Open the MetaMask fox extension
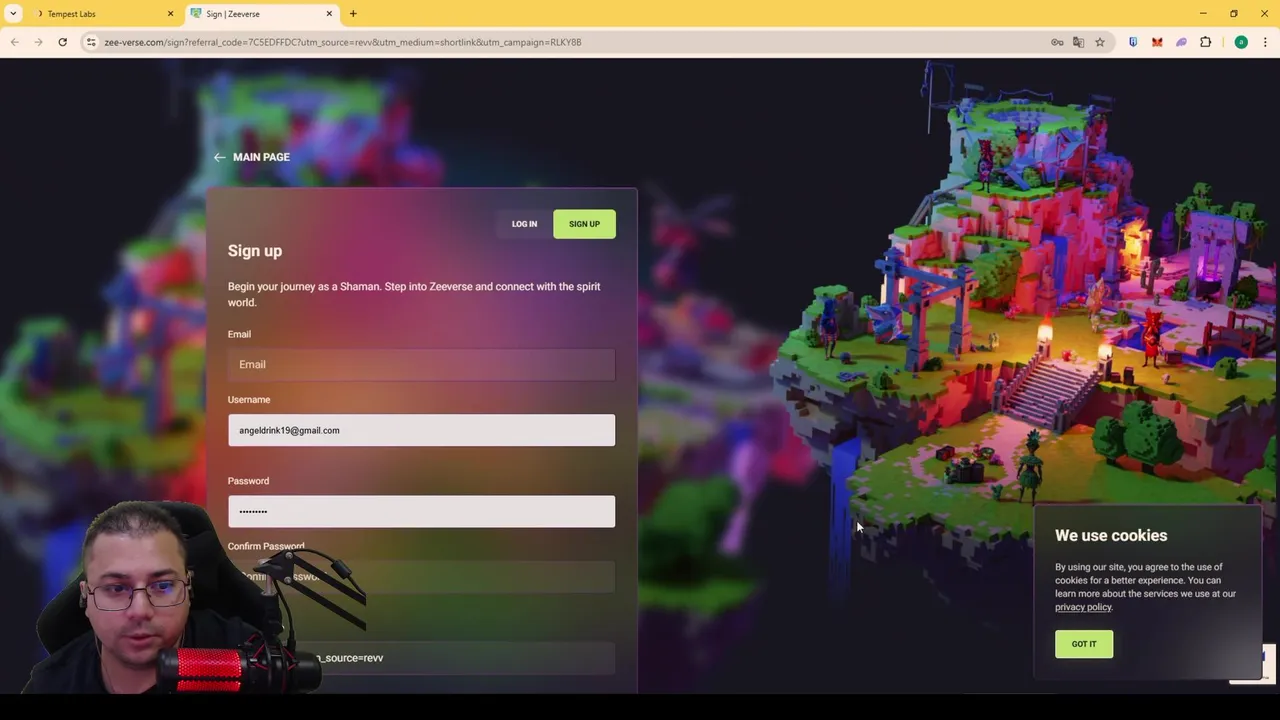Image resolution: width=1280 pixels, height=720 pixels. [x=1157, y=42]
